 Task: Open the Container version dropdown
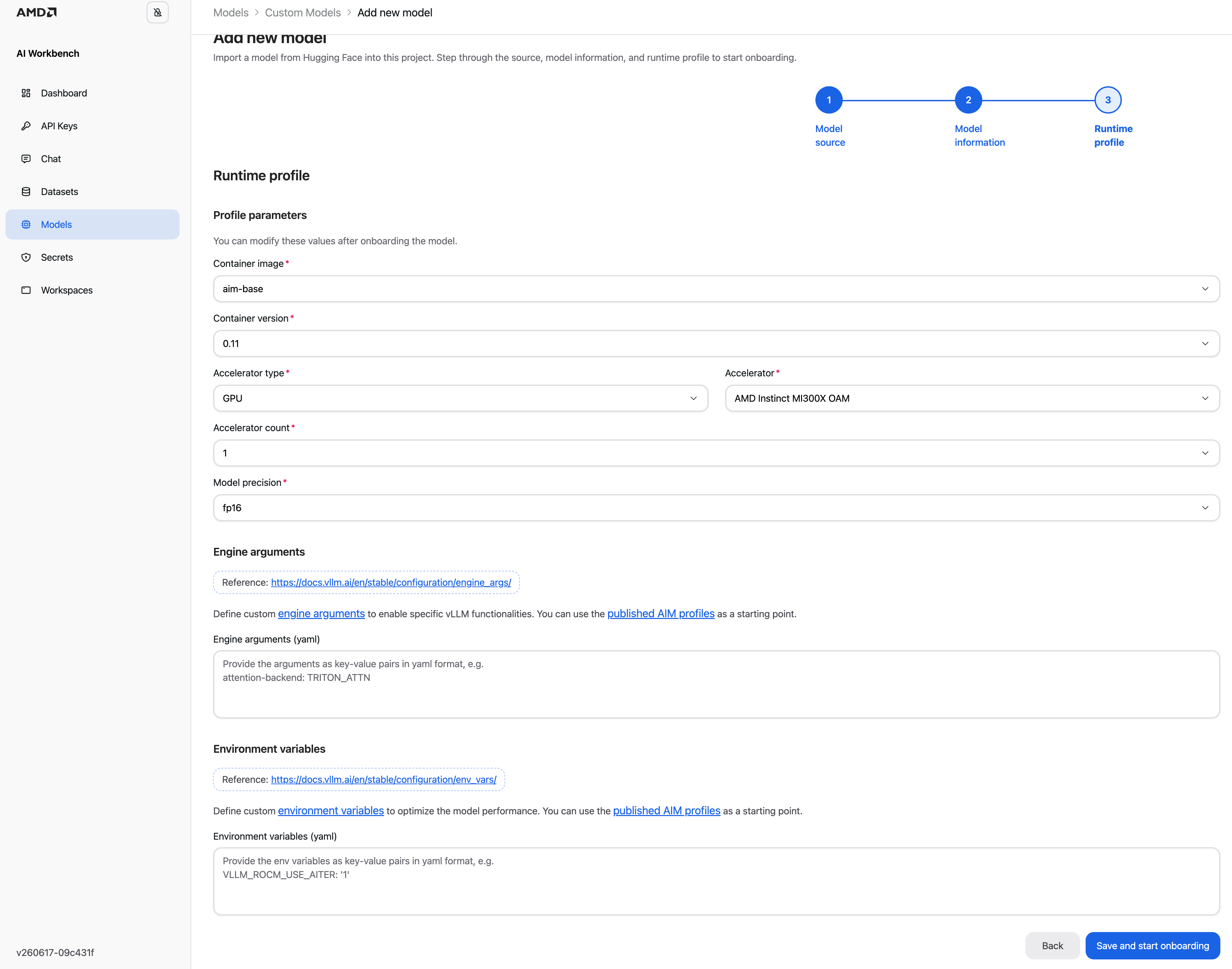click(716, 344)
